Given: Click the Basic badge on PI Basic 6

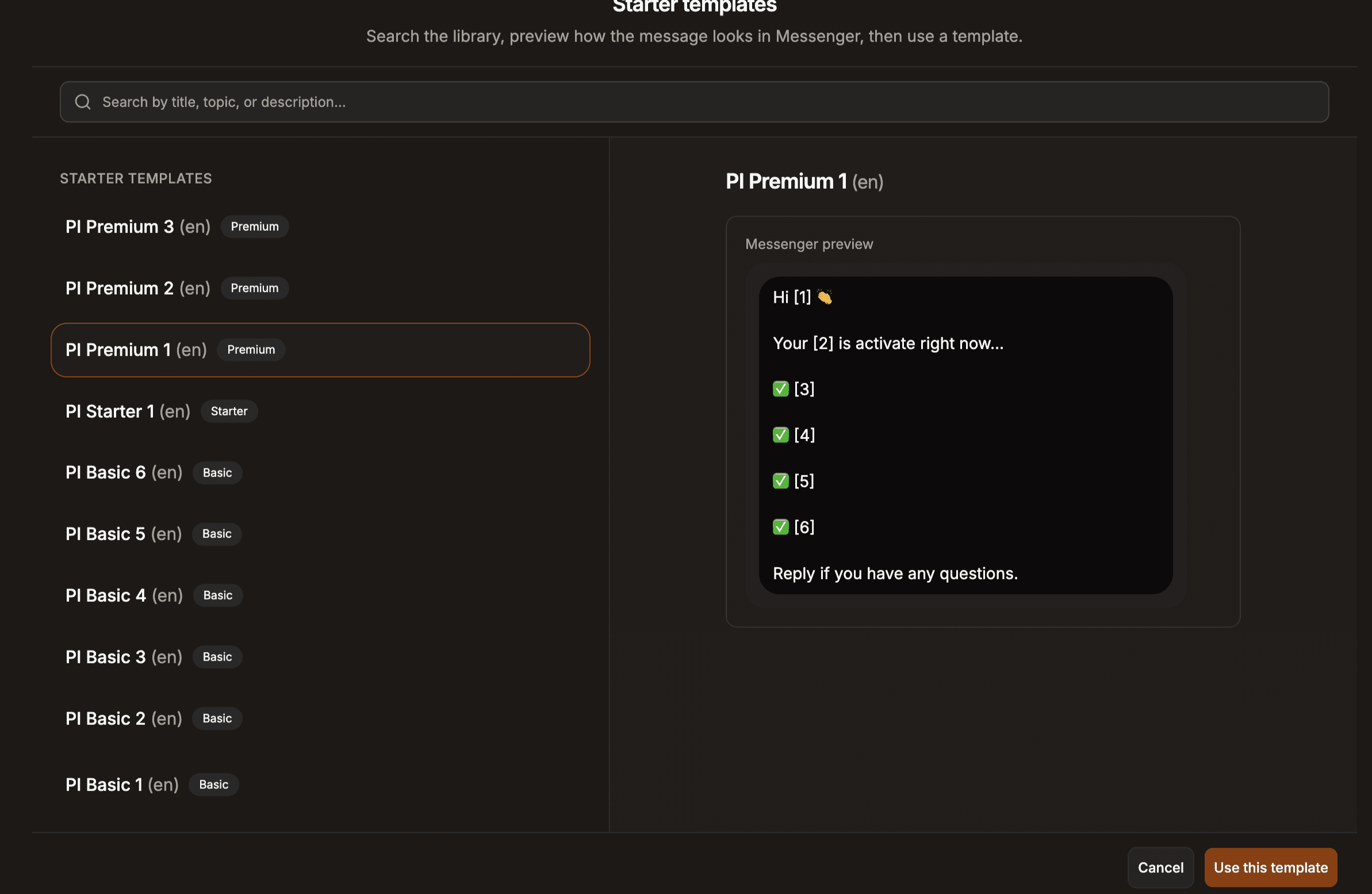Looking at the screenshot, I should click(217, 472).
